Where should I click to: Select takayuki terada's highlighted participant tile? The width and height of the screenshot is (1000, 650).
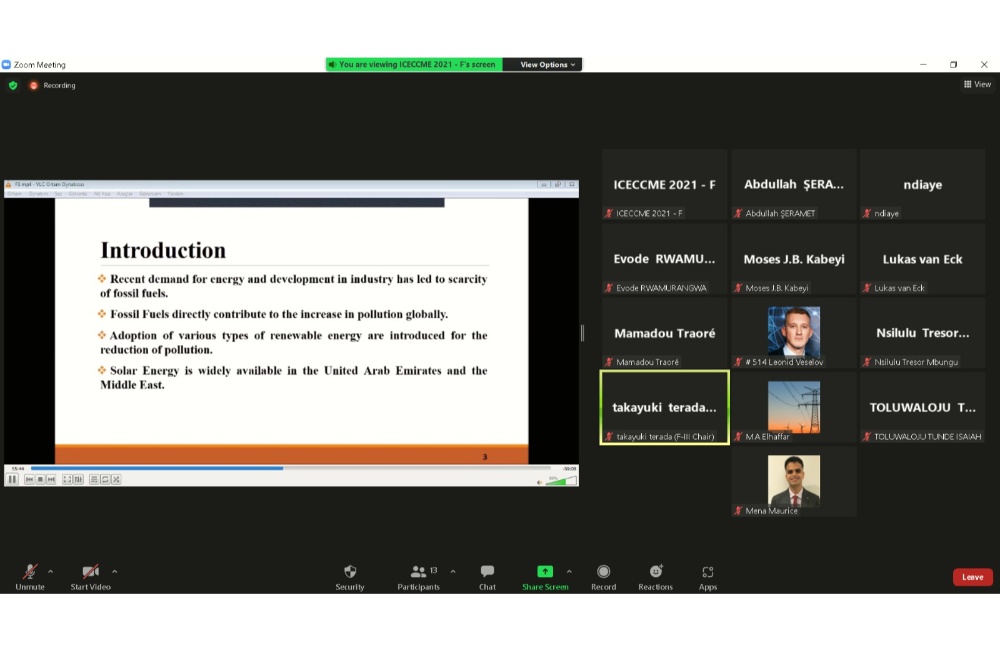click(x=665, y=407)
